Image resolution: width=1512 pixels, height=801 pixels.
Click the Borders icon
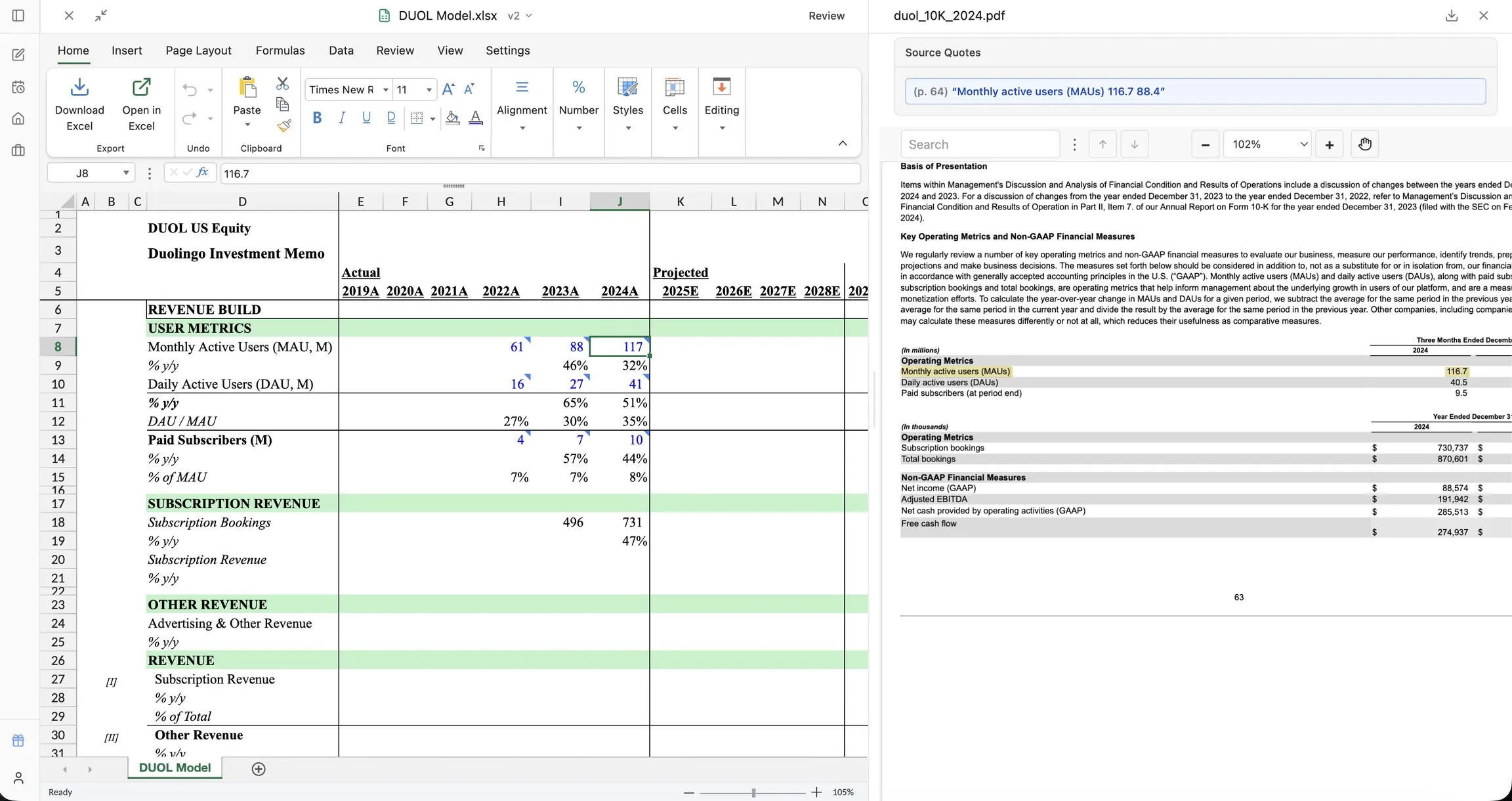click(x=417, y=118)
